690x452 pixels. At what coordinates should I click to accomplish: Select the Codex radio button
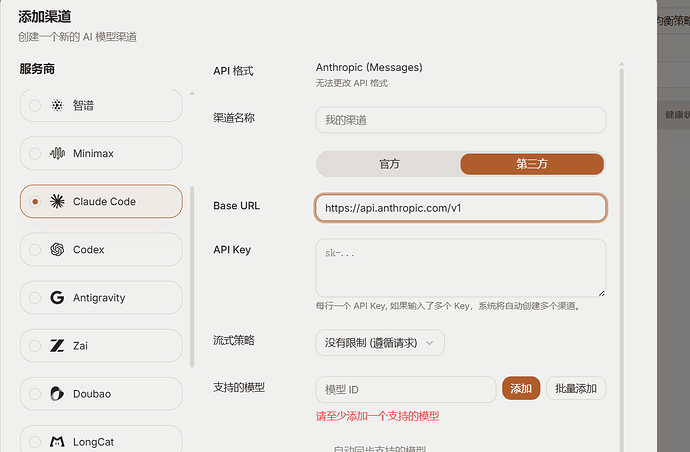35,250
